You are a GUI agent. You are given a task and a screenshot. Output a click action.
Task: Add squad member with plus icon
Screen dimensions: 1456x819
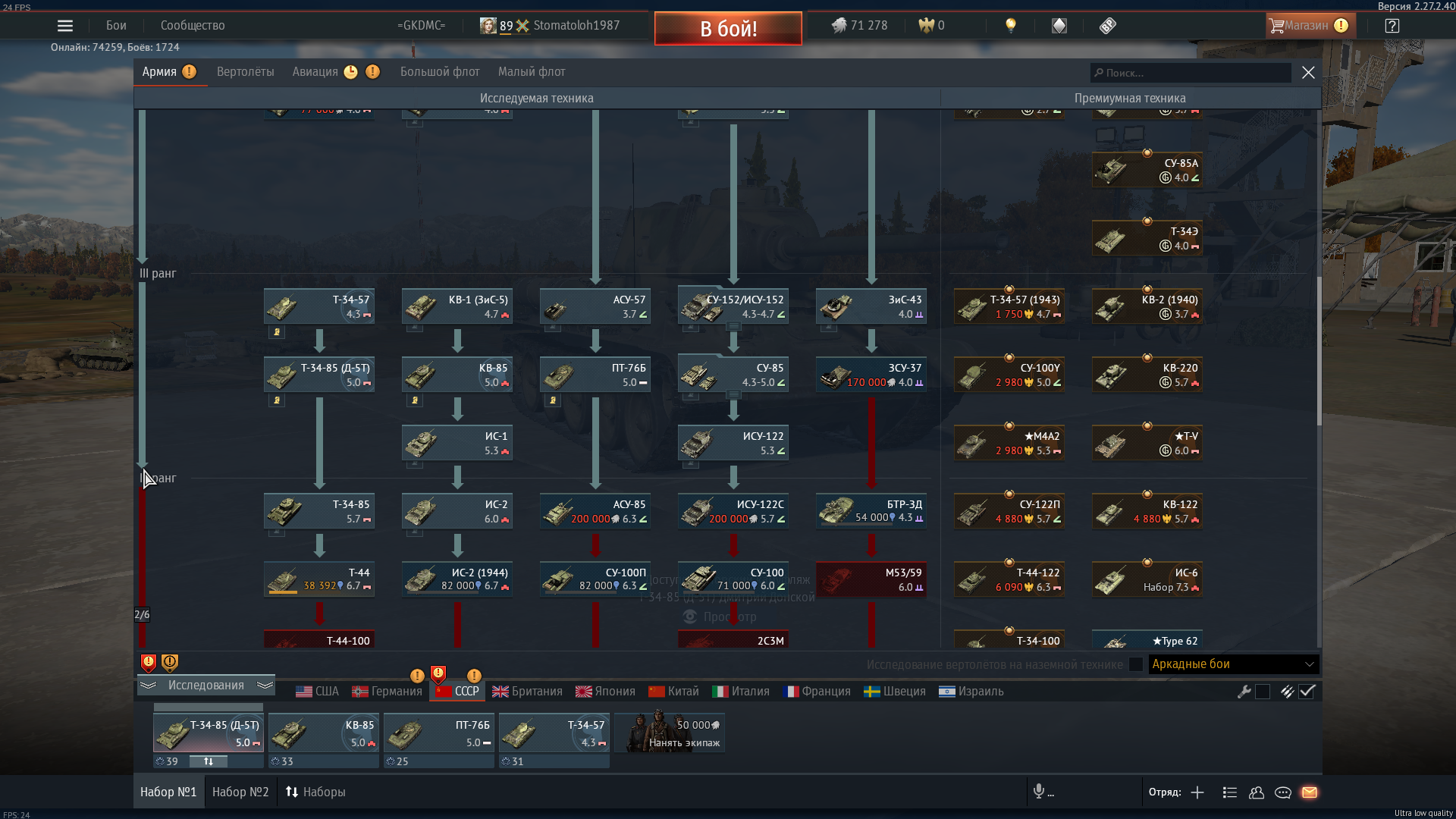tap(1197, 792)
